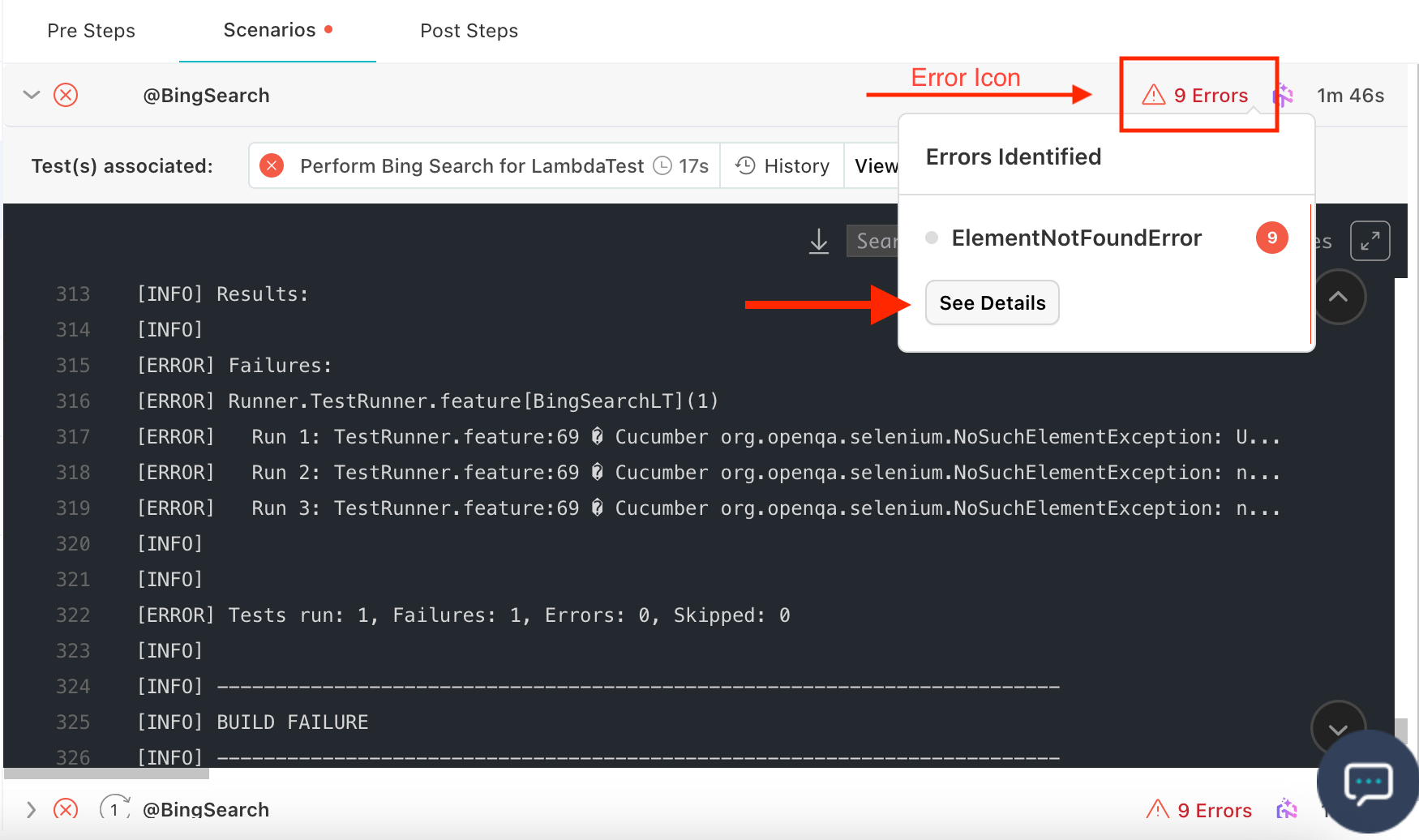This screenshot has width=1419, height=840.
Task: Click the scroll-to-top round arrow button
Action: [1338, 297]
